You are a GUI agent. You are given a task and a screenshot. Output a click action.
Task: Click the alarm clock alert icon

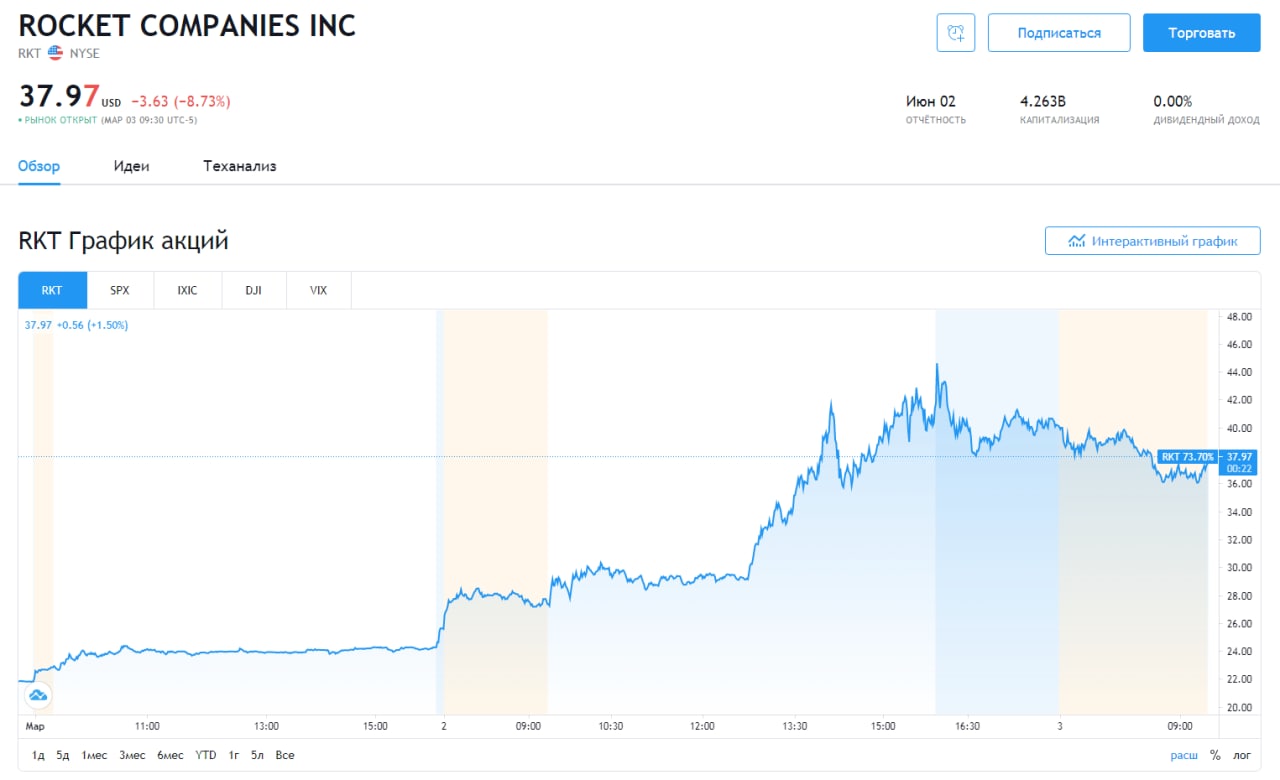click(x=955, y=32)
